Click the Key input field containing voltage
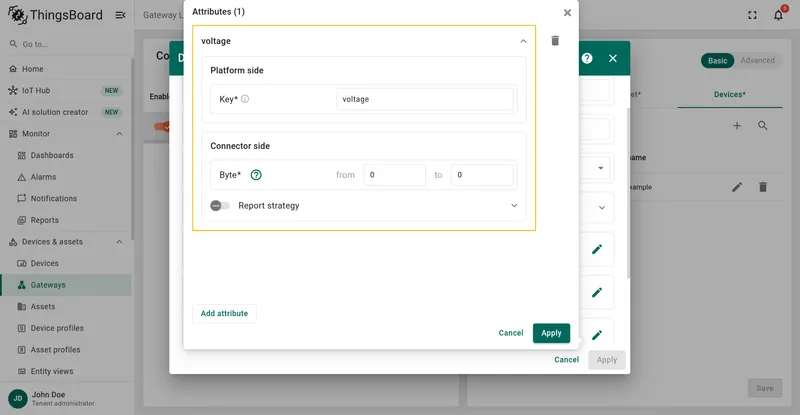The width and height of the screenshot is (800, 415). [424, 99]
